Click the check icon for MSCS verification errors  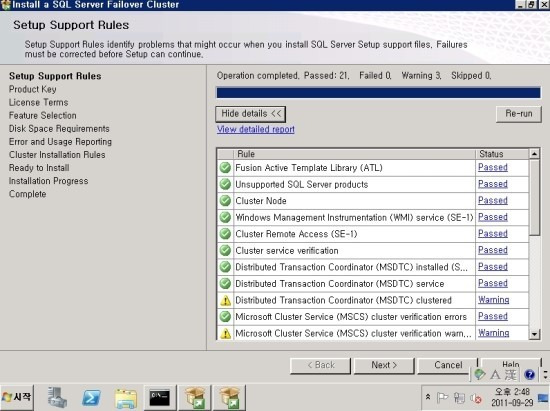coord(225,317)
